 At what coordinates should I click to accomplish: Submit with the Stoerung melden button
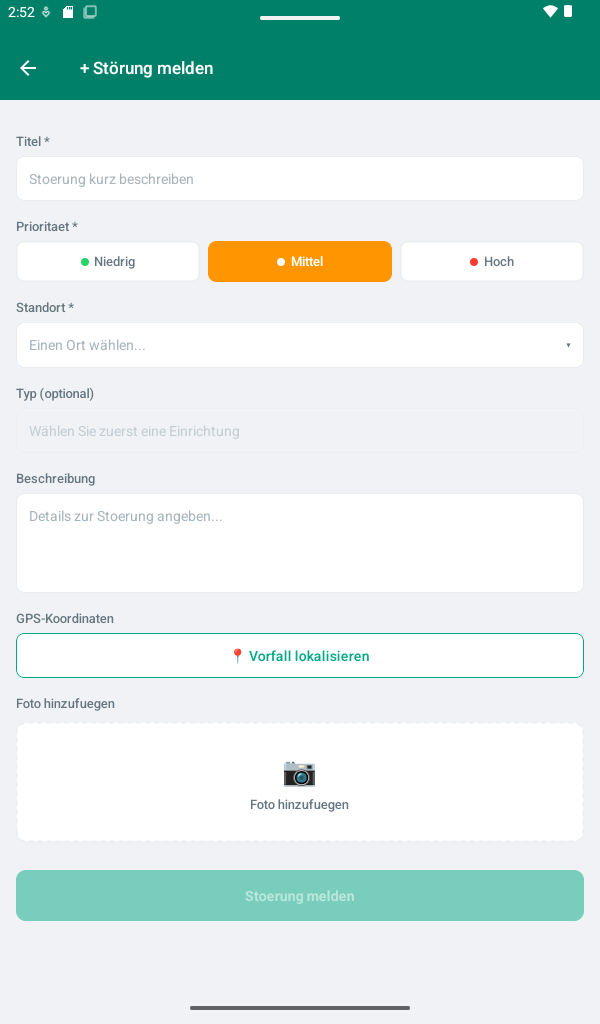point(300,896)
